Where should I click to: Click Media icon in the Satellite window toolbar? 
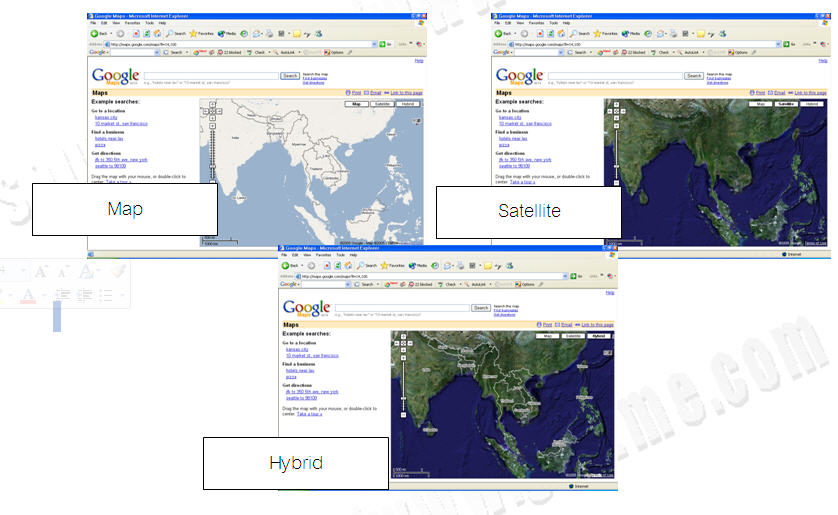pos(631,33)
